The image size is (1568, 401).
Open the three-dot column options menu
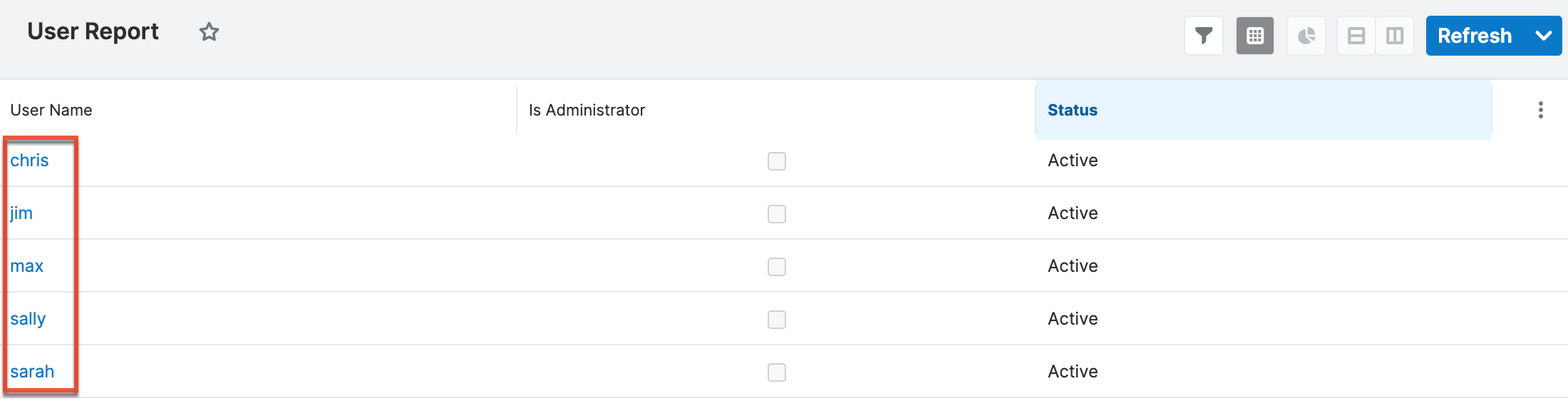[1541, 110]
